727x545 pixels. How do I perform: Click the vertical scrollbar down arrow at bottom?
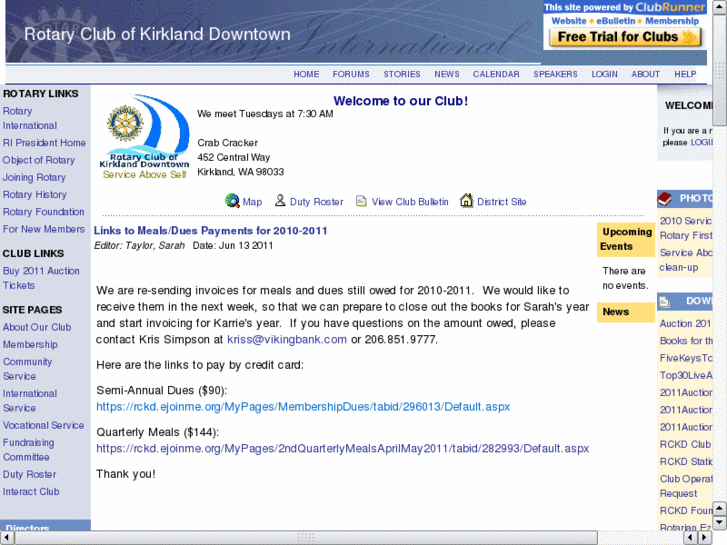pos(719,523)
